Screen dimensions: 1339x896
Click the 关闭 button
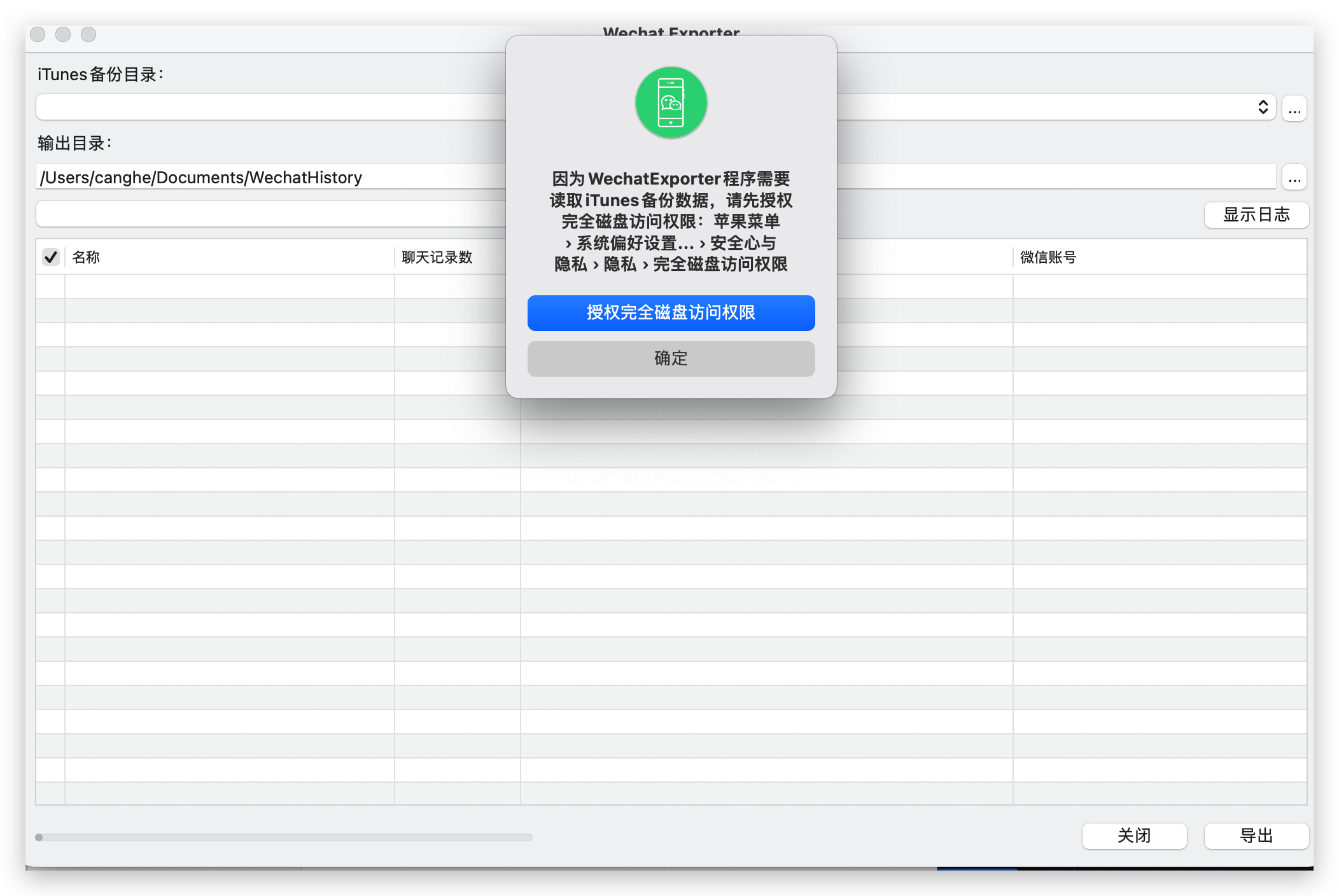point(1134,836)
